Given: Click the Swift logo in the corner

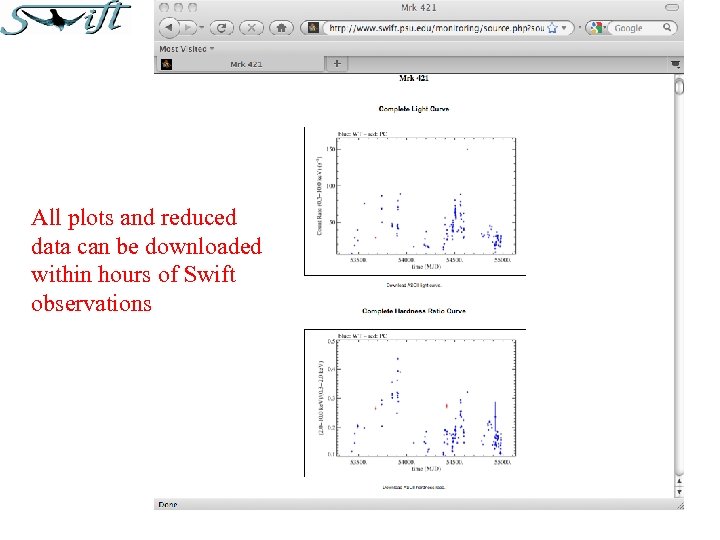Looking at the screenshot, I should pos(66,18).
